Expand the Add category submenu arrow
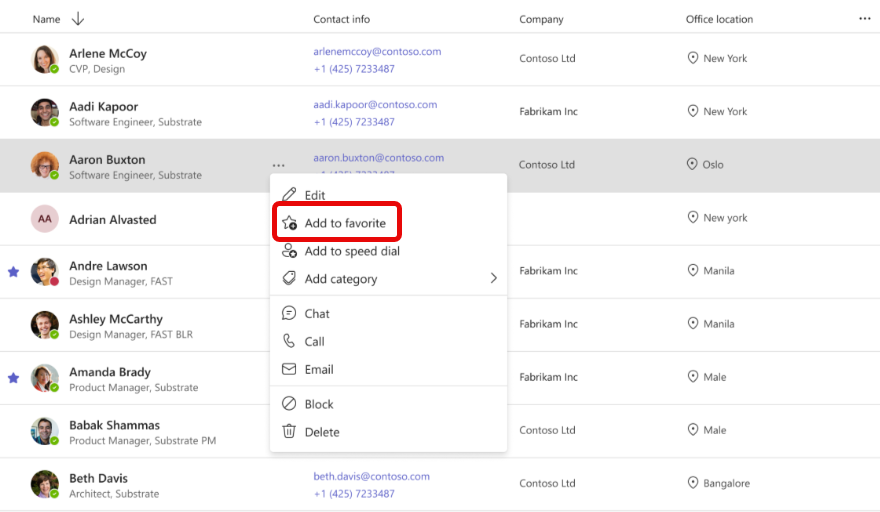The height and width of the screenshot is (512, 880). (493, 279)
